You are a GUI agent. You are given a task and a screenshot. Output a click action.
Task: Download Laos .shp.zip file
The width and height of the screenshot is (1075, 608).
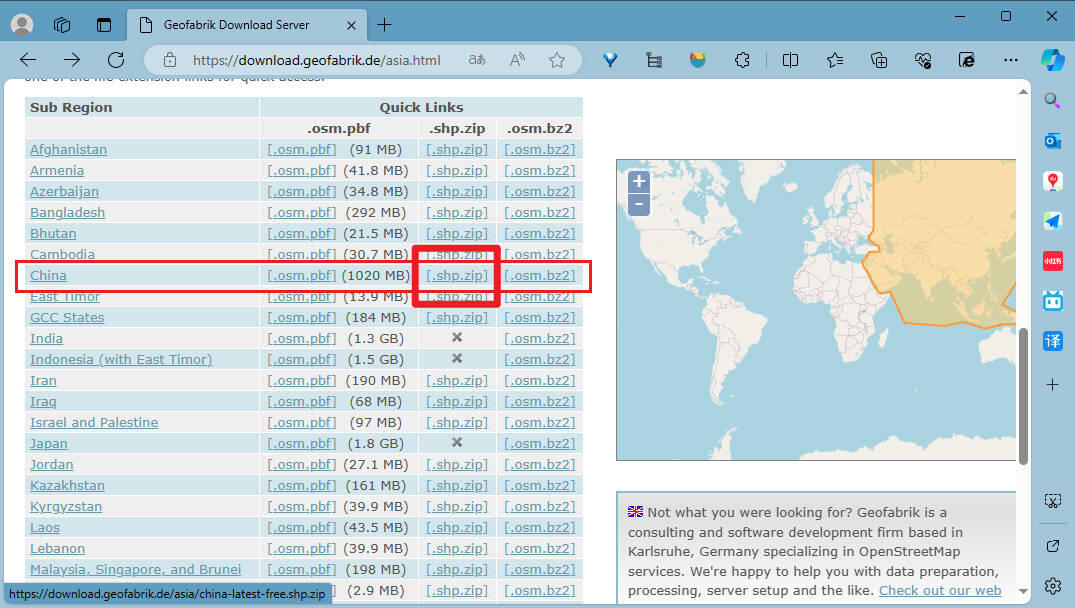point(457,528)
